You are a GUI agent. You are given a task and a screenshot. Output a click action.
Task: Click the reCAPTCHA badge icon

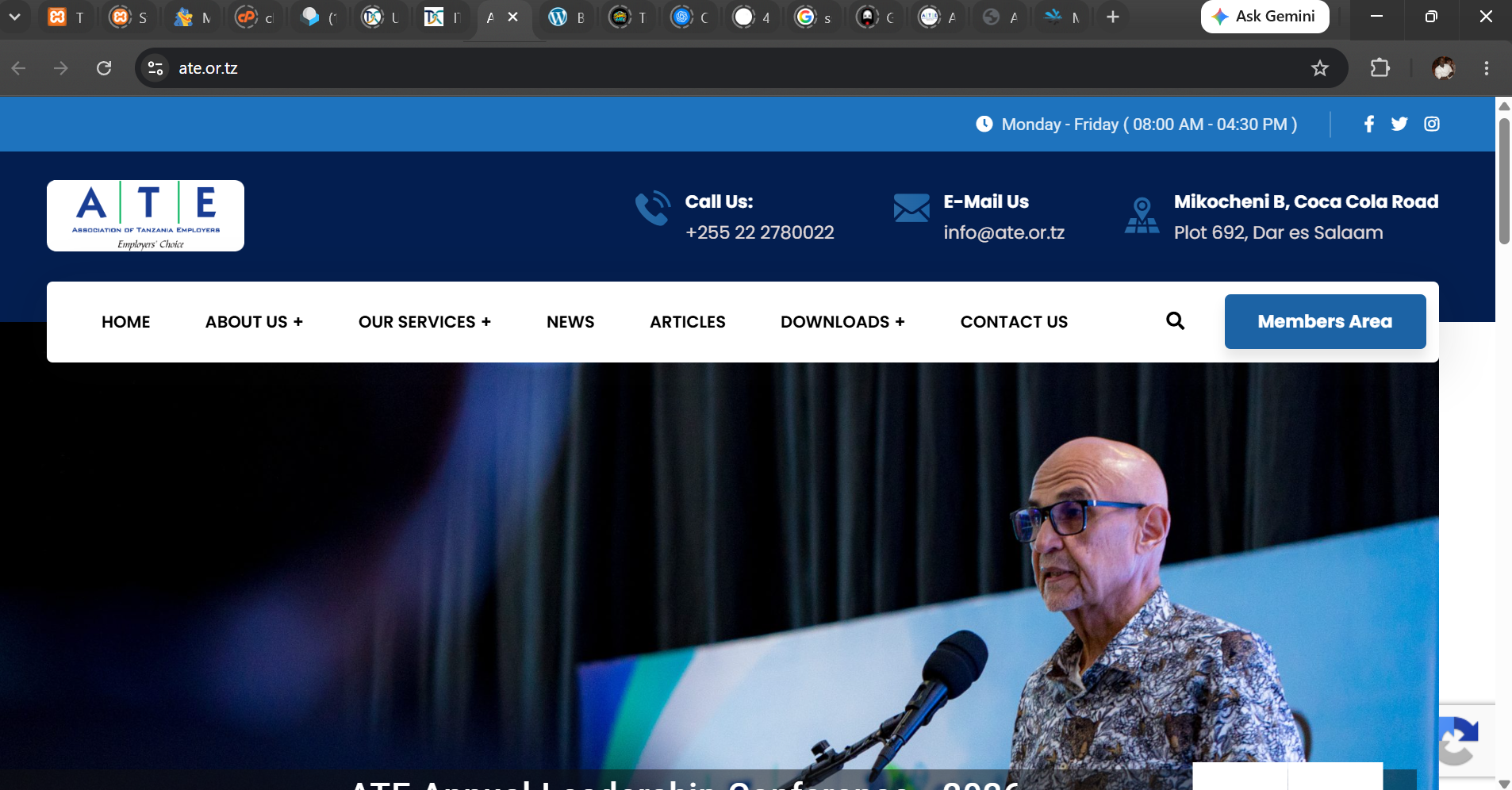1458,741
